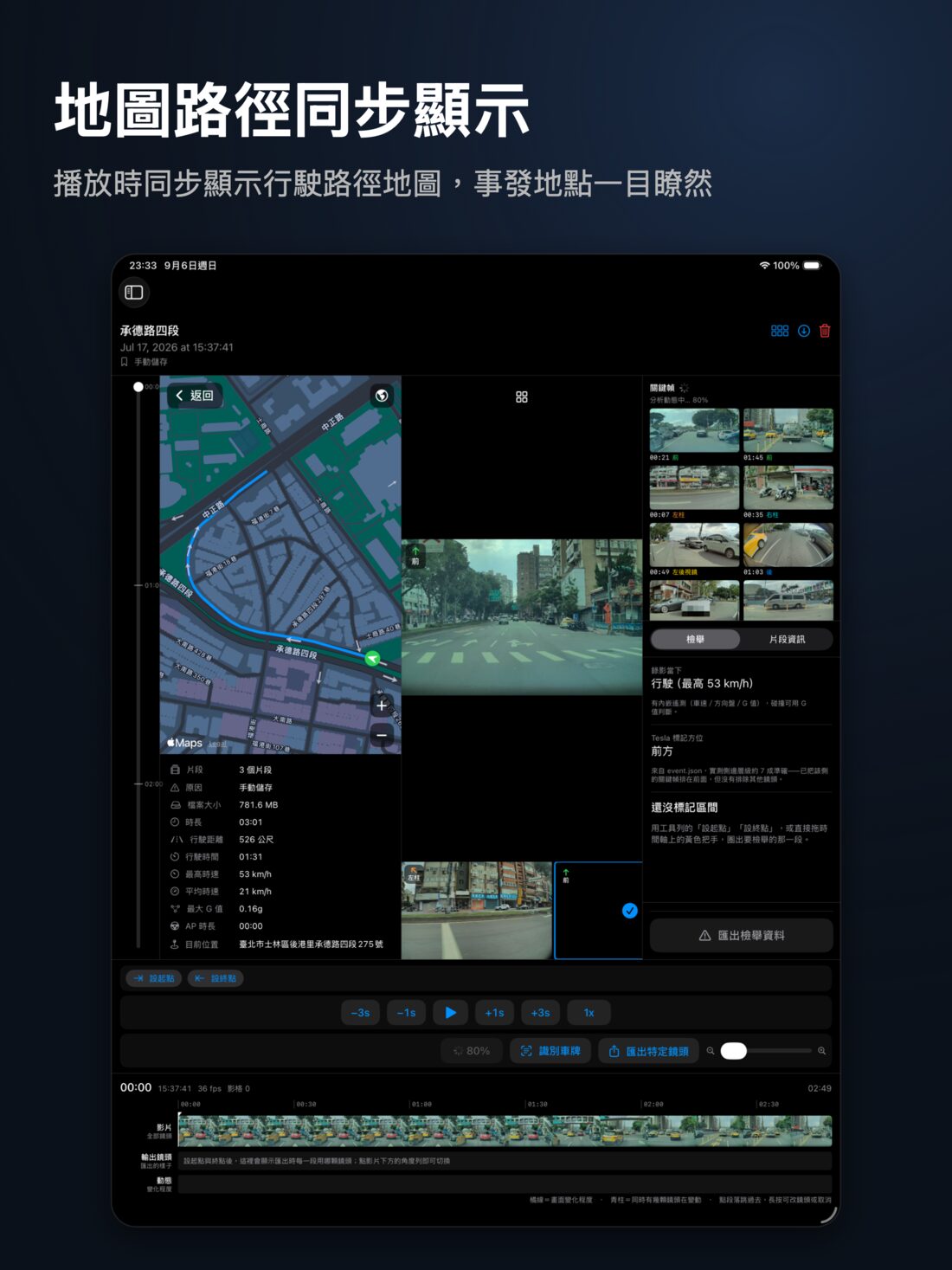Tap the download circle icon
Viewport: 952px width, 1270px height.
pyautogui.click(x=803, y=331)
